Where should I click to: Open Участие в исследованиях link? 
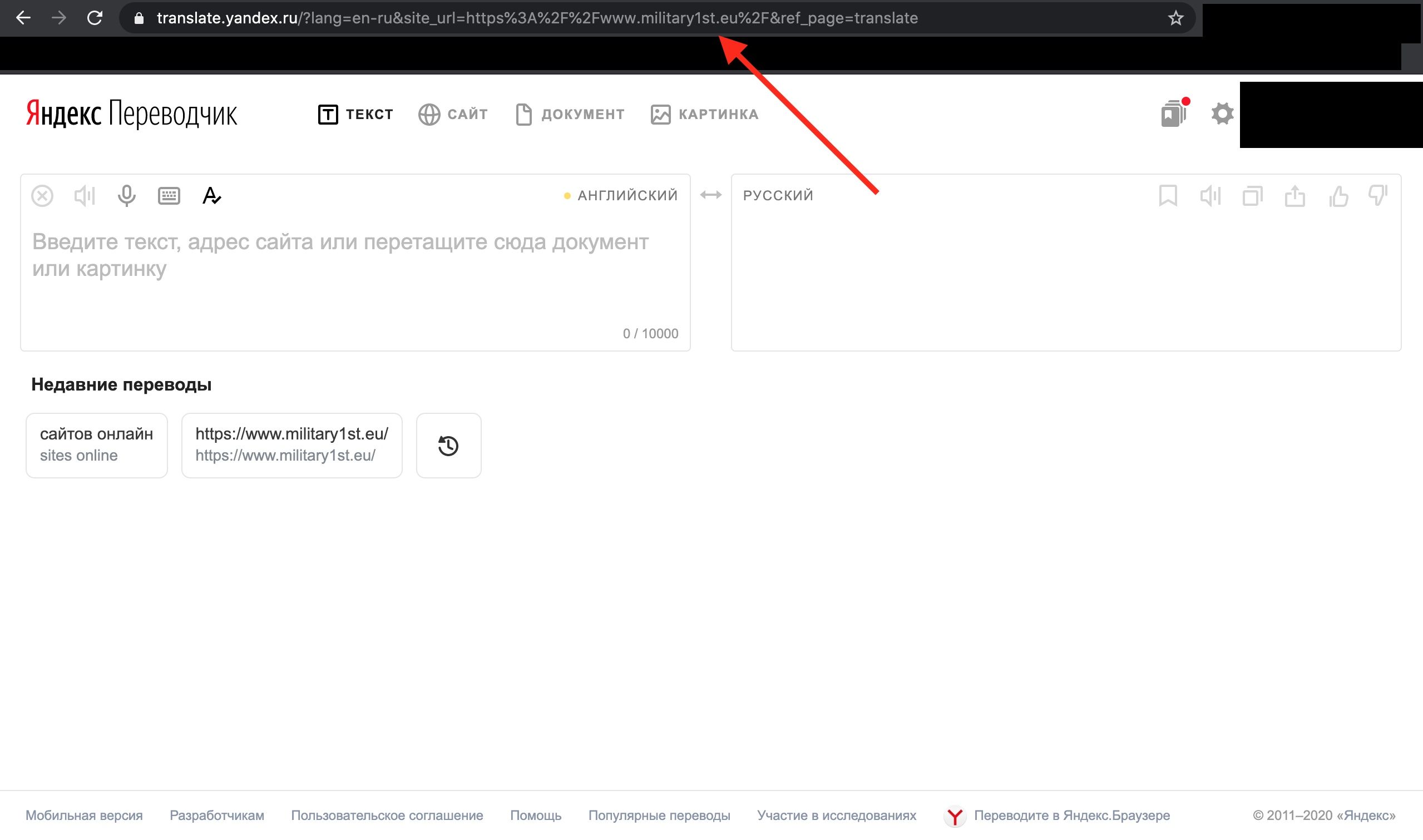coord(837,815)
